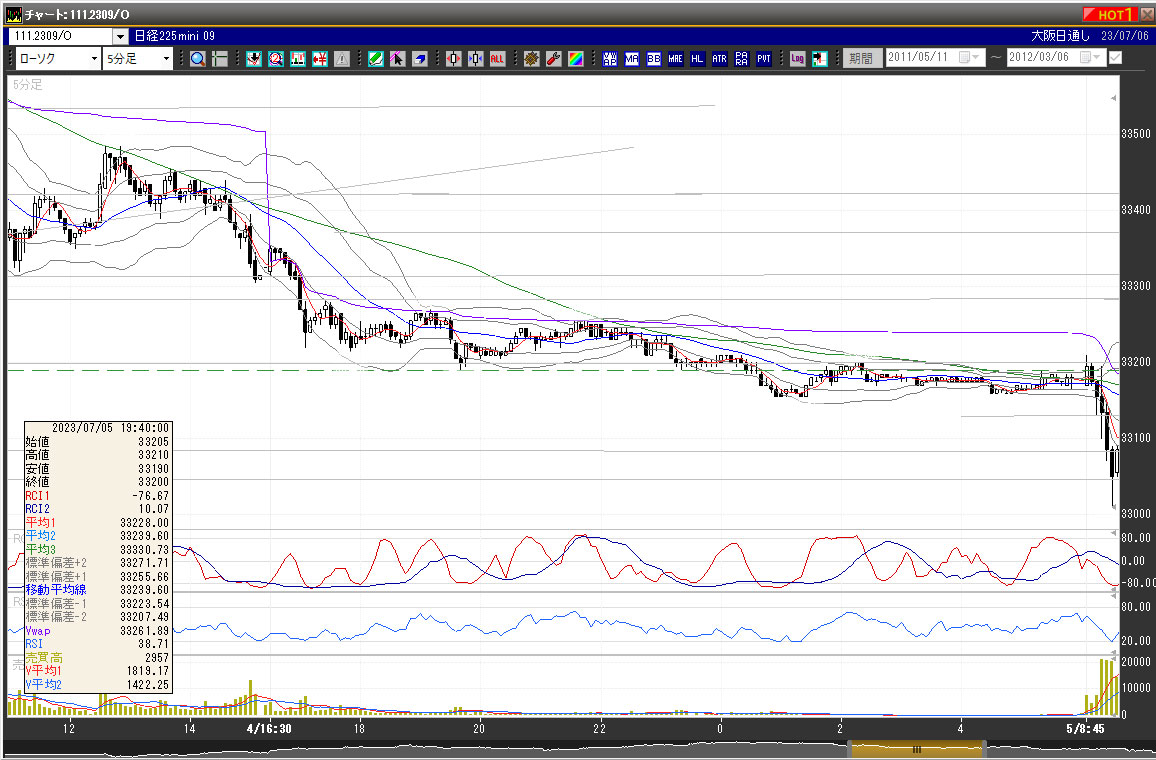Screen dimensions: 1156x760
Task: Click the chart window title icon
Action: click(x=13, y=15)
